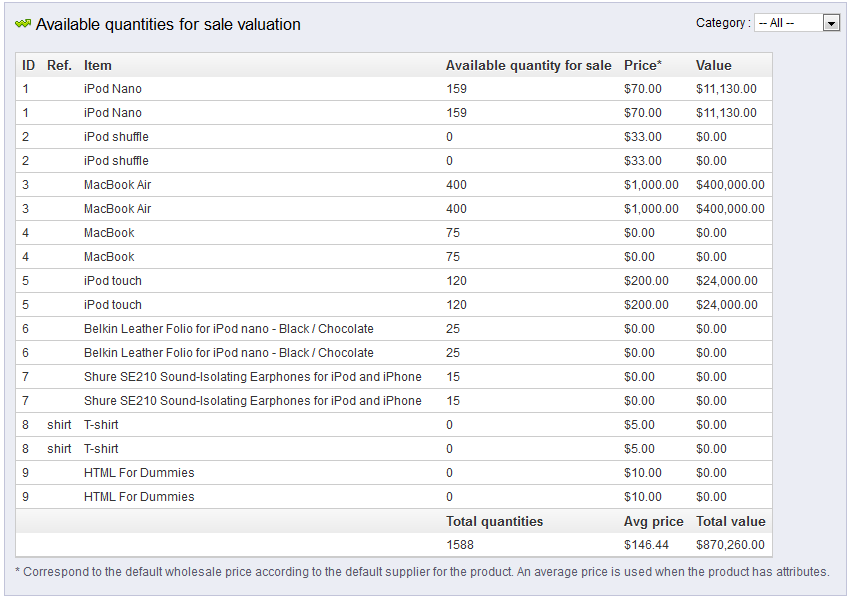Click the 'ID' column header
The image size is (851, 599).
point(28,66)
